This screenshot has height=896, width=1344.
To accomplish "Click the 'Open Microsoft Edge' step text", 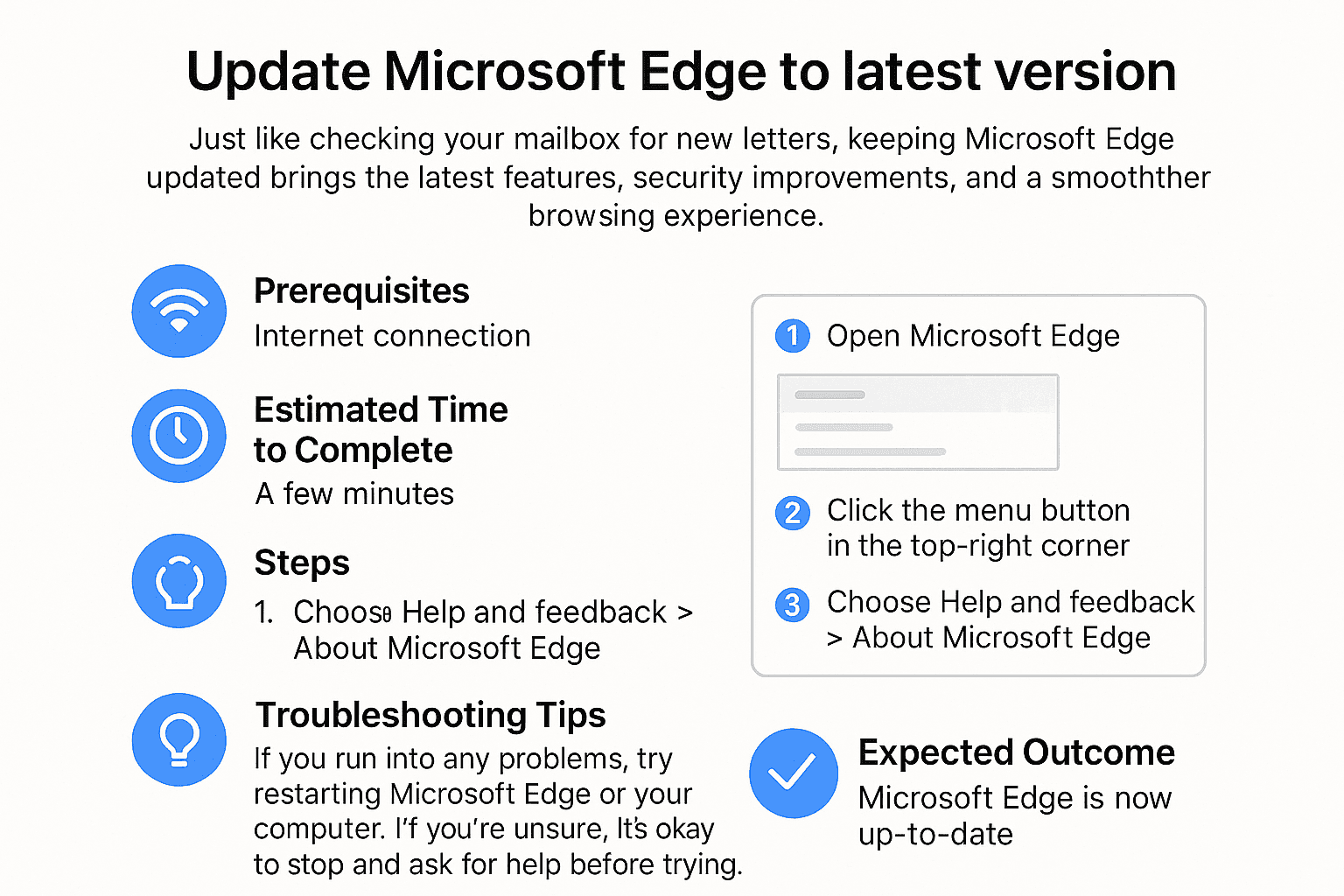I will coord(973,336).
